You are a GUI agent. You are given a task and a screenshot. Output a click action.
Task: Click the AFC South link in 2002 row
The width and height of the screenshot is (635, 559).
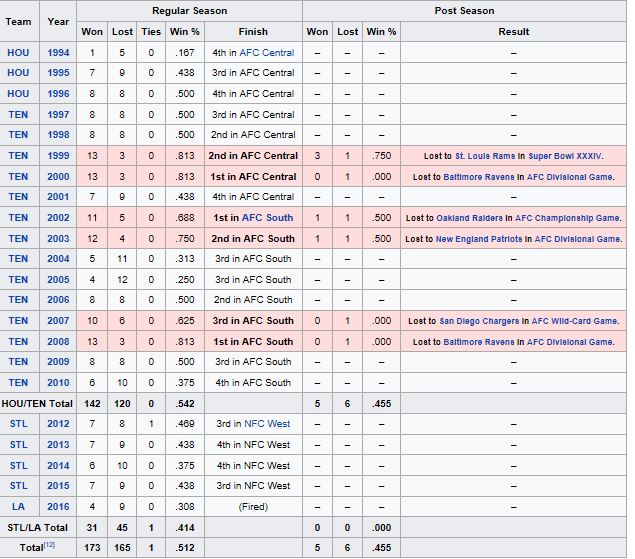tap(267, 218)
